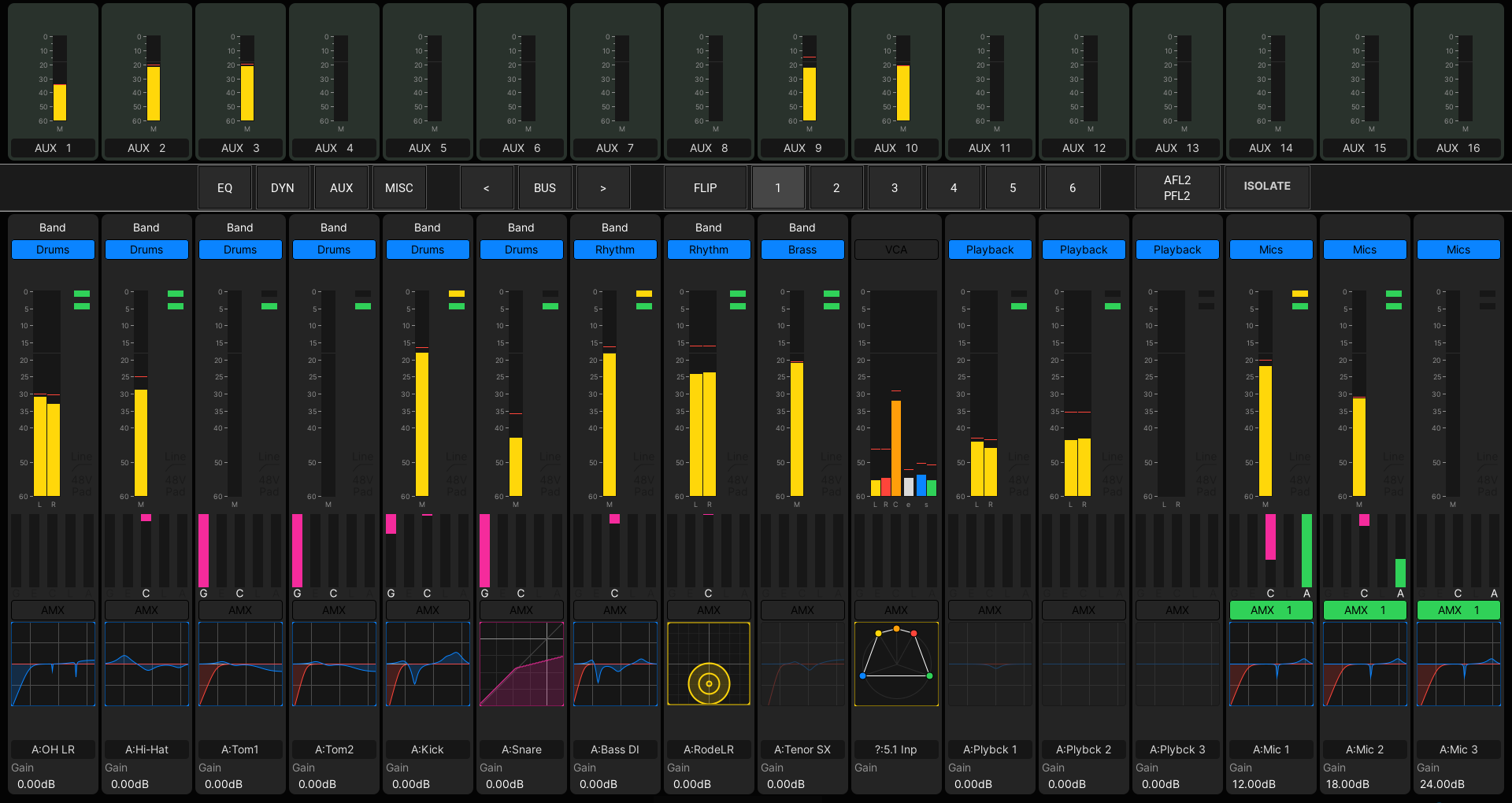Toggle the AMX 1 button on A:Mic 3
The height and width of the screenshot is (803, 1512).
pyautogui.click(x=1458, y=610)
